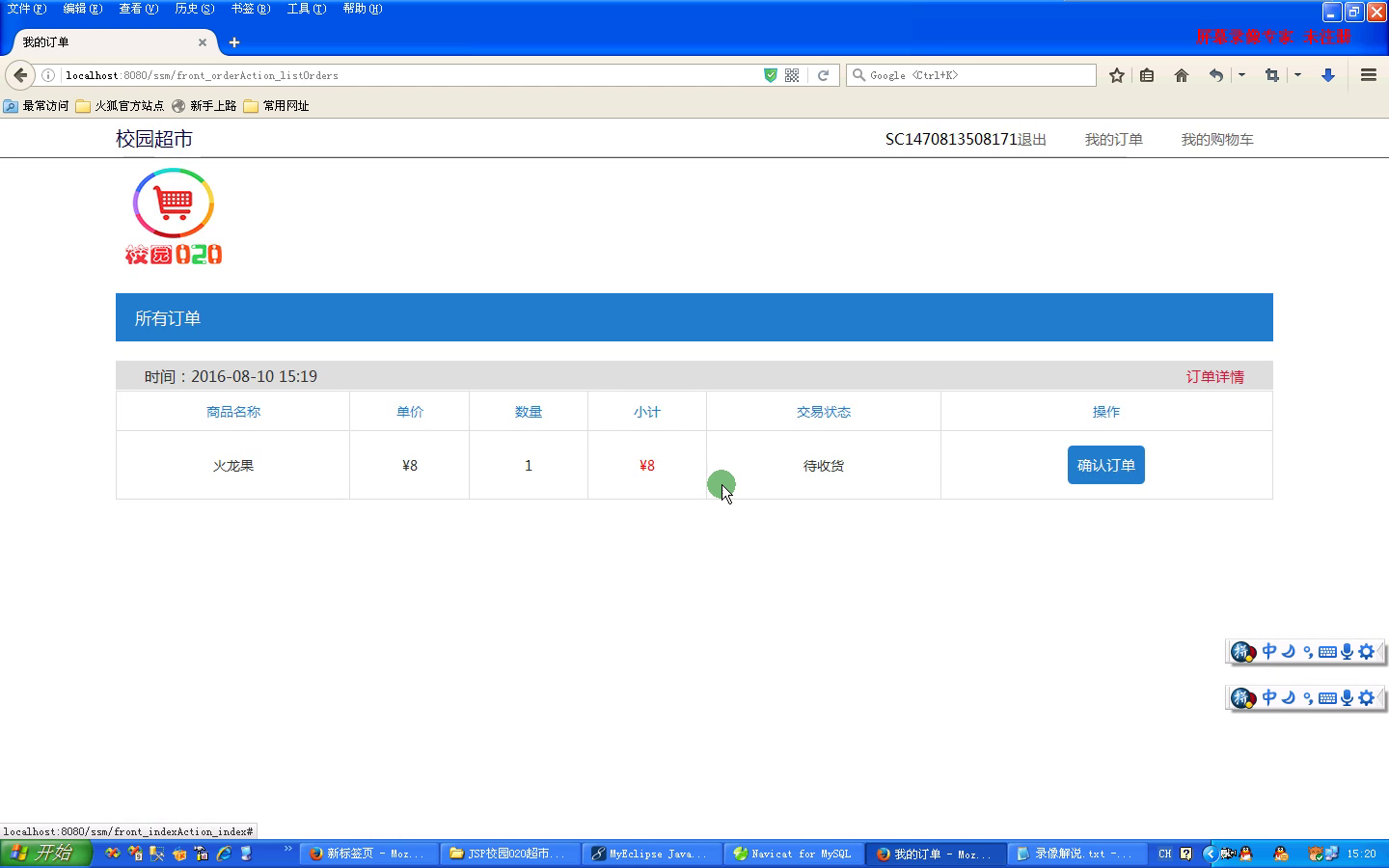Switch to MyEclipse Java taskbar window
The width and height of the screenshot is (1389, 868).
click(652, 854)
